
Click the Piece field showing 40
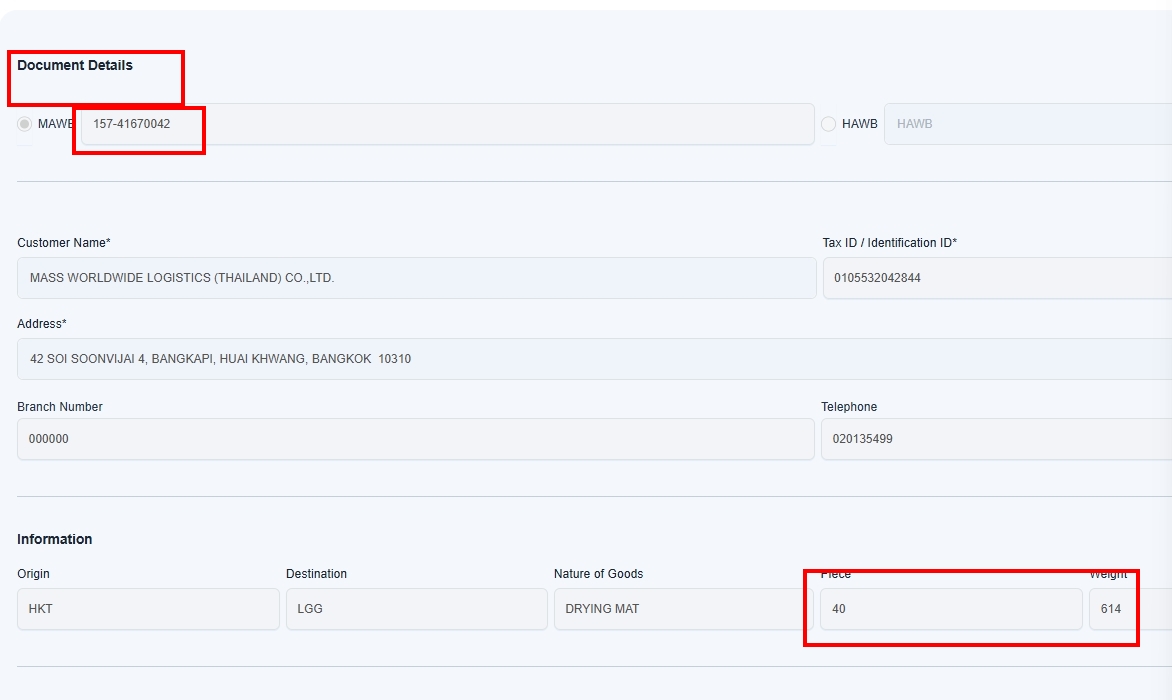point(950,609)
